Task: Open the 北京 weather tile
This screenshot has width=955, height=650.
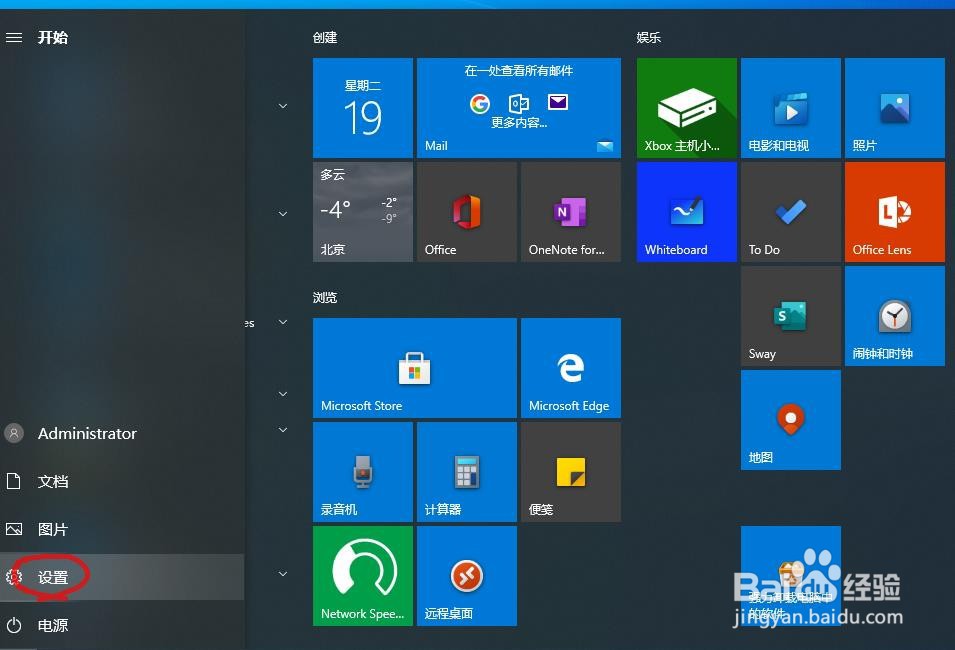Action: click(363, 212)
